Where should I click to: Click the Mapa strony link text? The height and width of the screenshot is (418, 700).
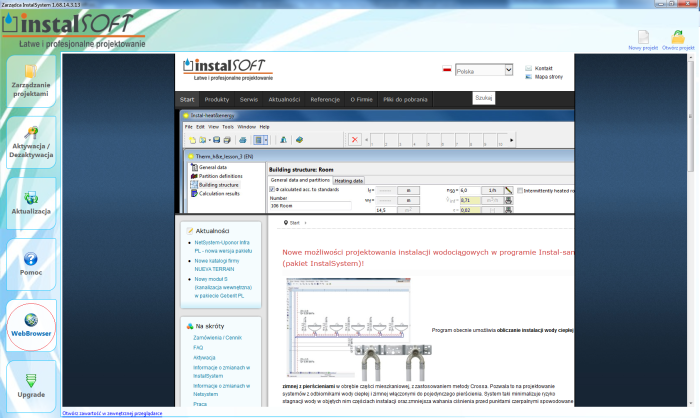click(549, 77)
